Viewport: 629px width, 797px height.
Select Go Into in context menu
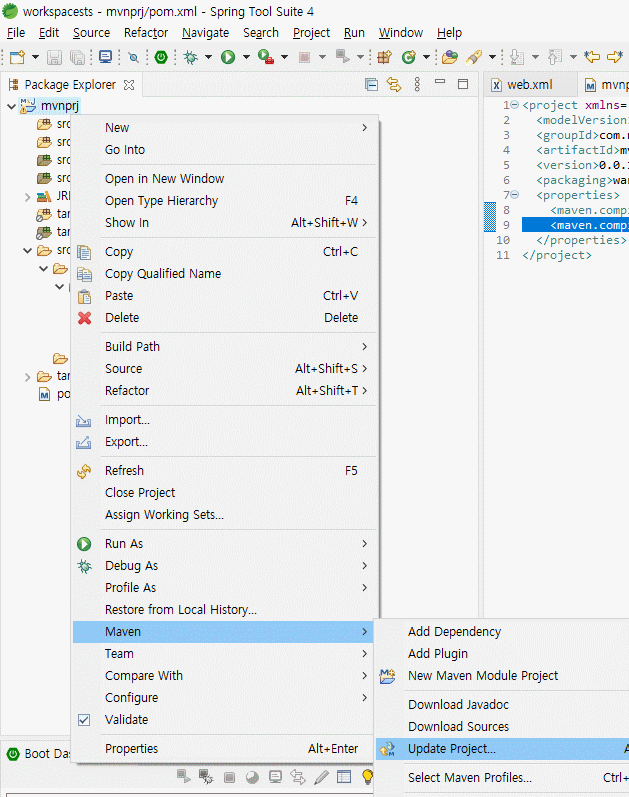(224, 150)
